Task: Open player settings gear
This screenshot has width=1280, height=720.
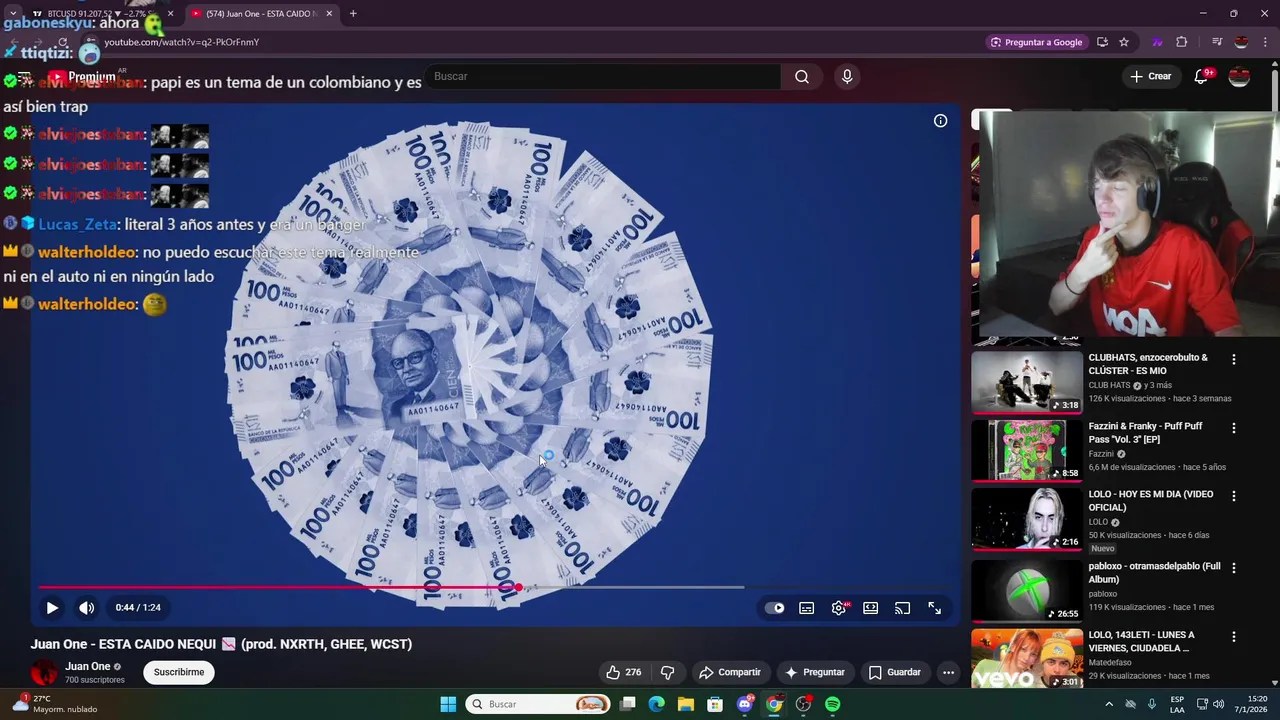Action: [x=839, y=607]
